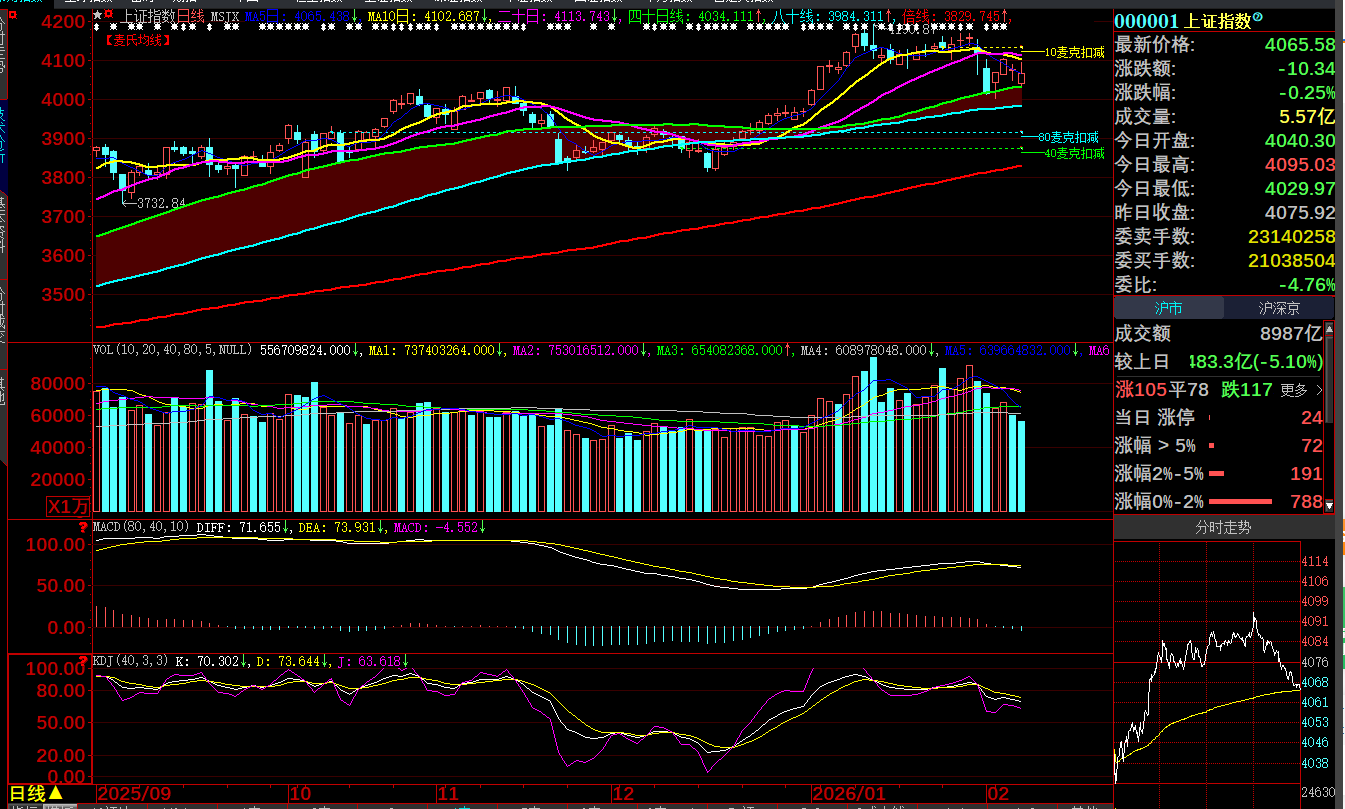Click the KDJ indicator help question mark

(x=84, y=660)
